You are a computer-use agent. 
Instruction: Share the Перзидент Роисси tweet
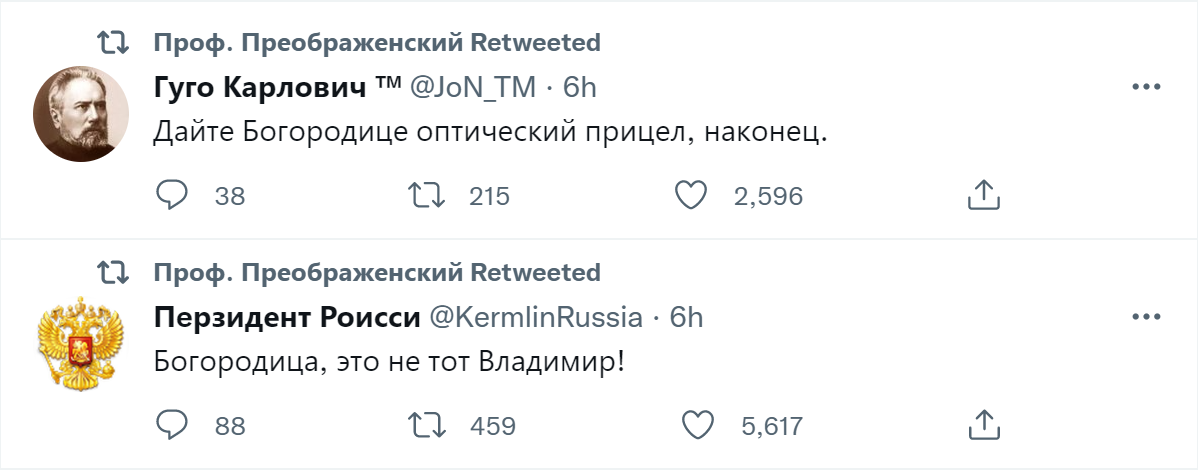tap(984, 426)
